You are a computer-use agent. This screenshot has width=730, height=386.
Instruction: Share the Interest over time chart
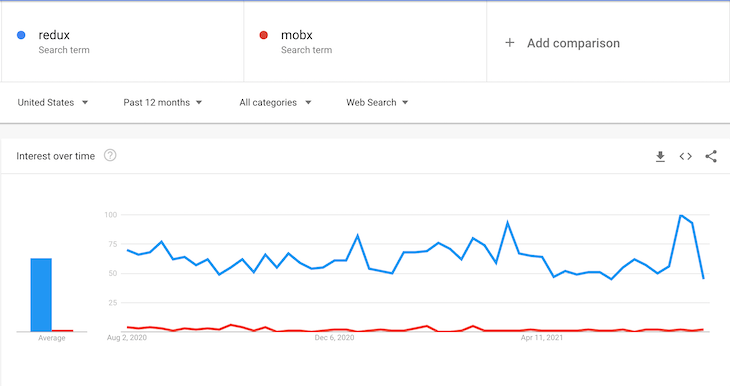tap(711, 156)
